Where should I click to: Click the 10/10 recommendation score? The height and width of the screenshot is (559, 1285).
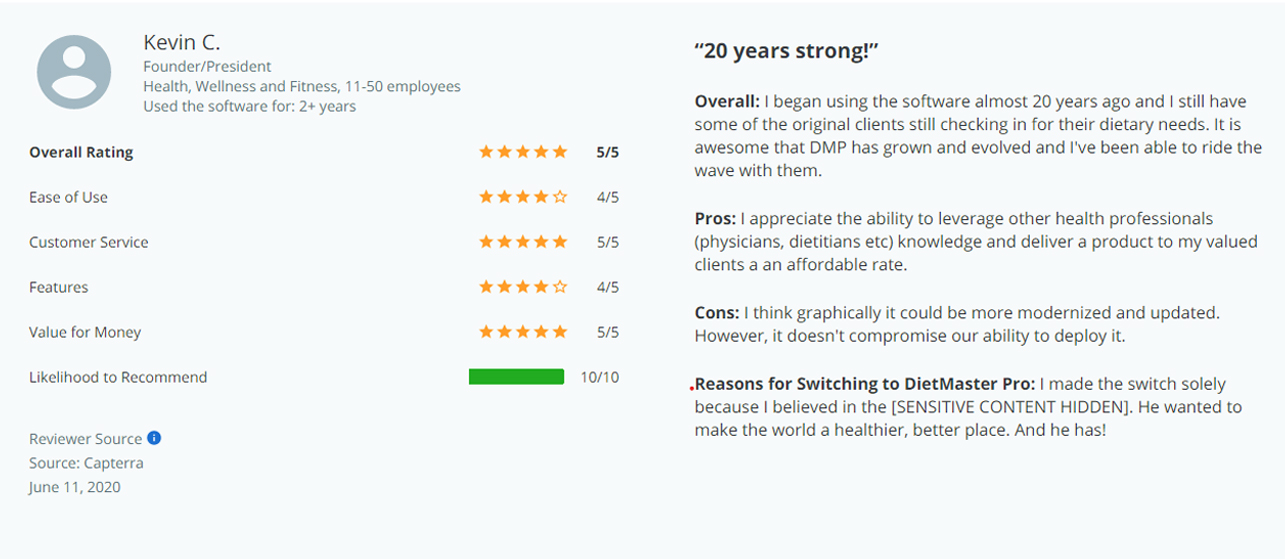click(600, 377)
